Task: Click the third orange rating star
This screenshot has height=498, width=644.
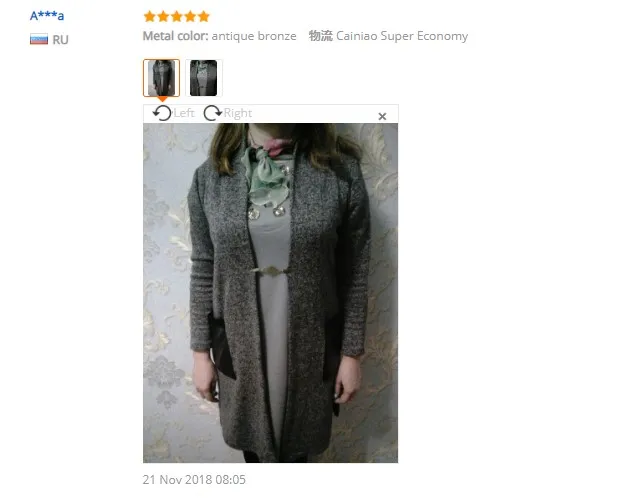Action: [177, 16]
